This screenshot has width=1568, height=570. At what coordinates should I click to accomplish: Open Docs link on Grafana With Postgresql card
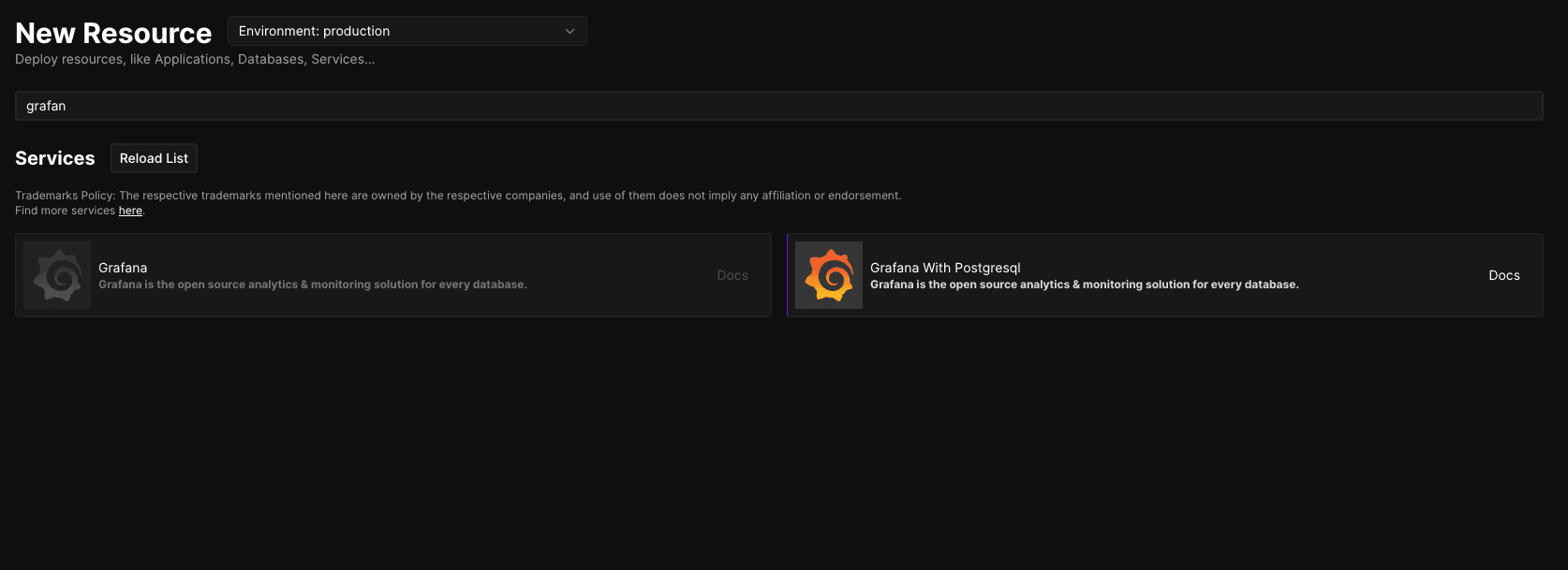[1504, 275]
